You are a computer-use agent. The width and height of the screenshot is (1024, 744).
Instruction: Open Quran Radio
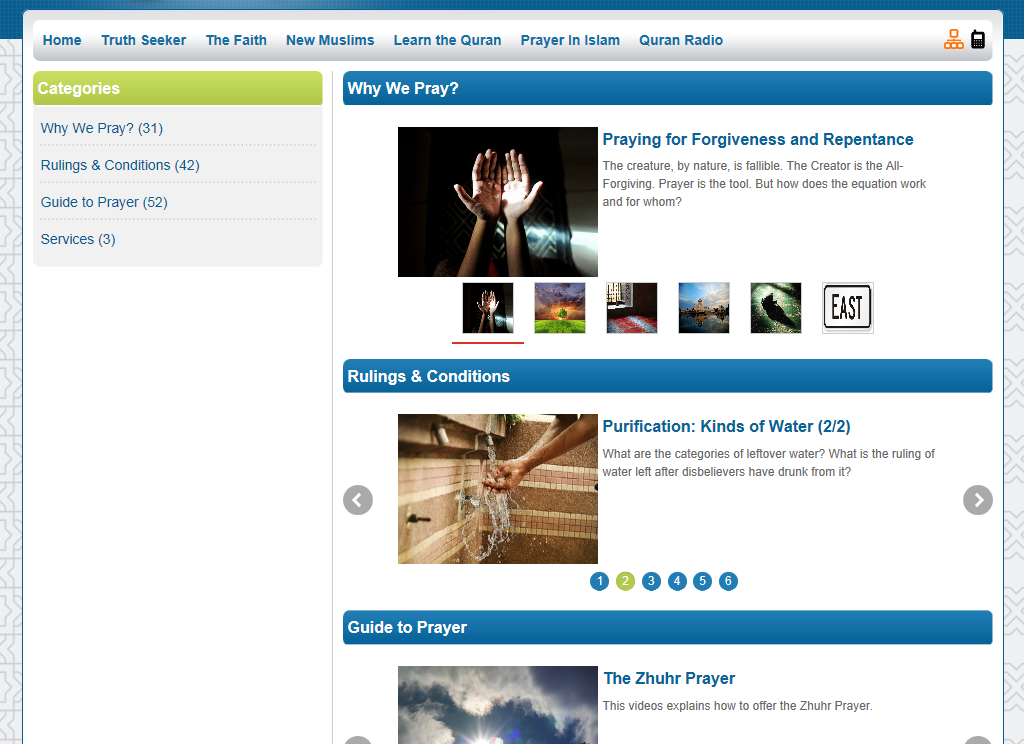681,40
